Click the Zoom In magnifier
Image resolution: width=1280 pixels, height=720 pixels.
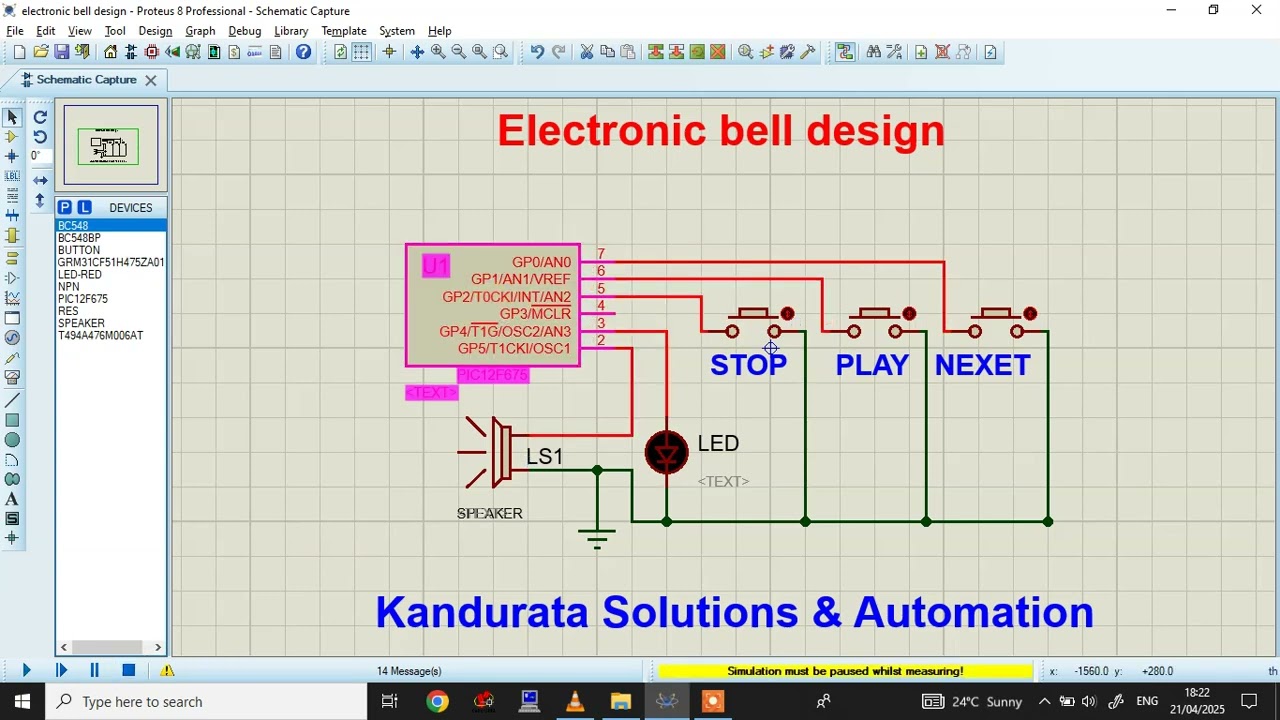[438, 52]
